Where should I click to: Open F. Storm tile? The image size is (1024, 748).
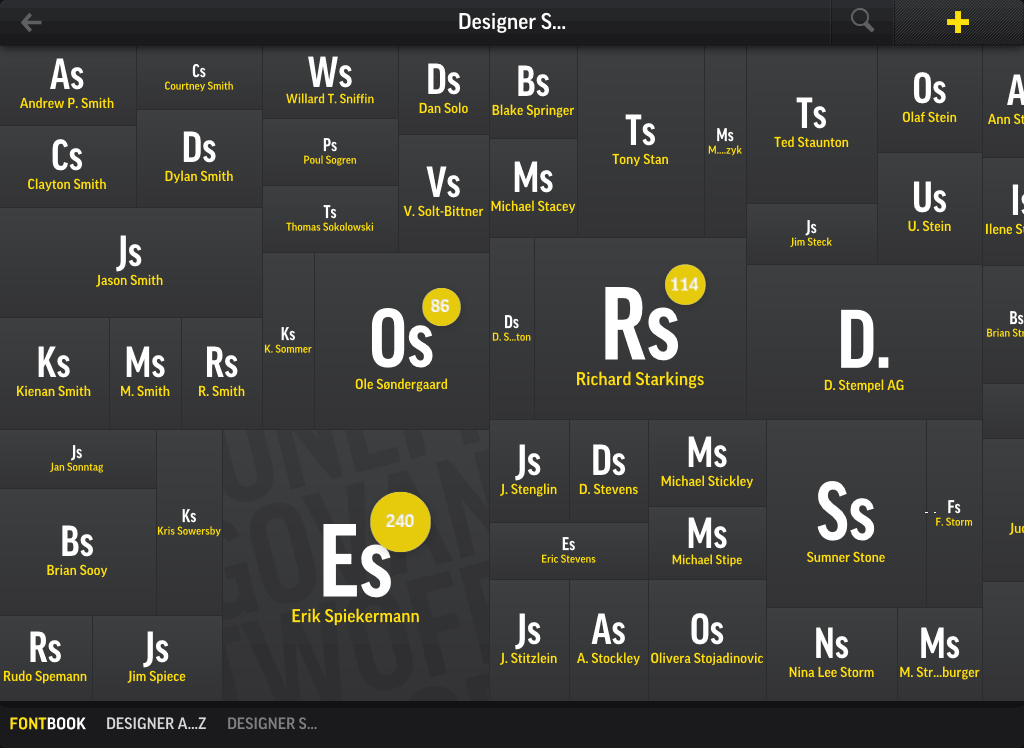click(954, 513)
